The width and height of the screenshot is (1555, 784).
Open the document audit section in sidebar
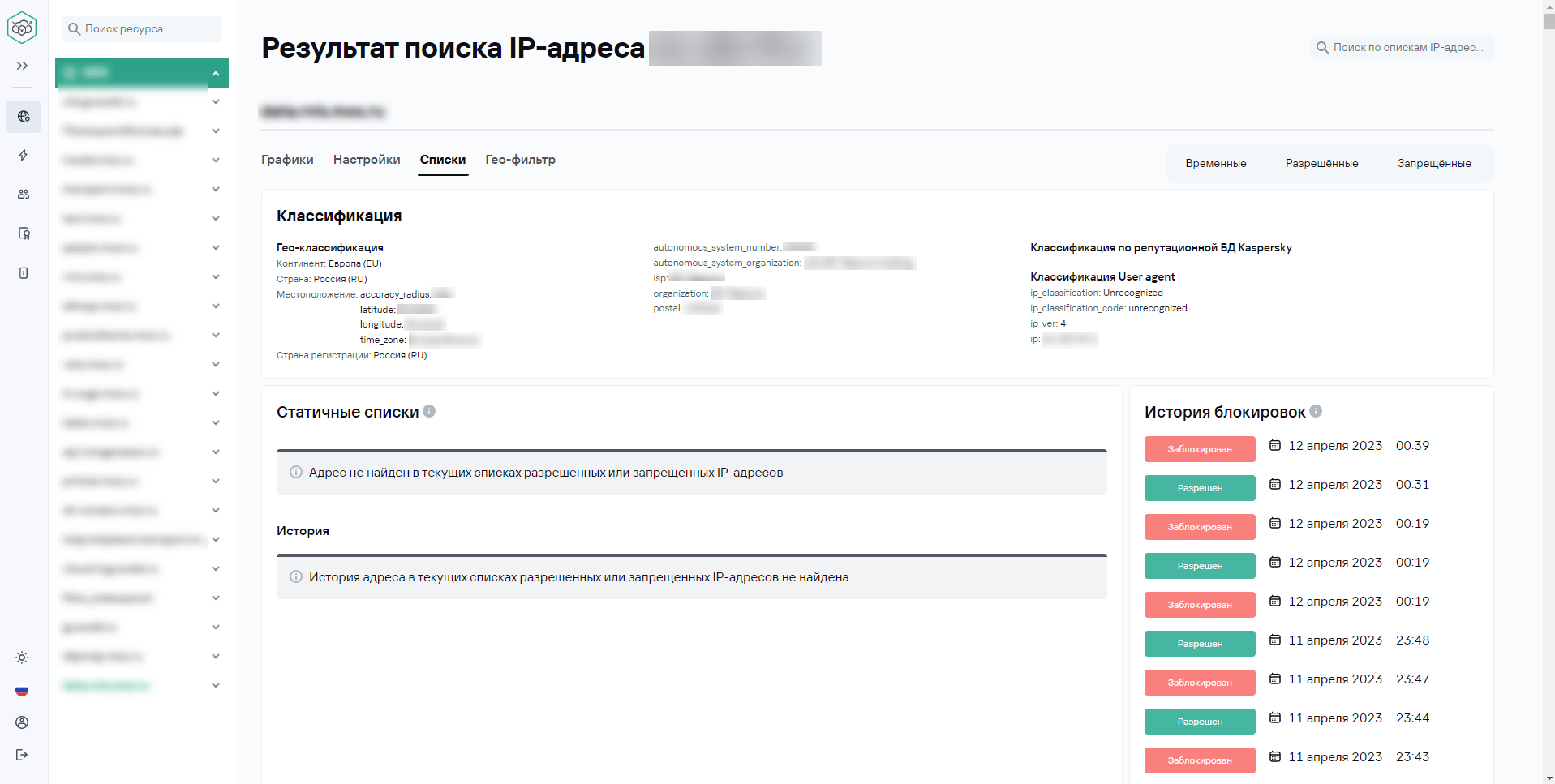point(23,233)
